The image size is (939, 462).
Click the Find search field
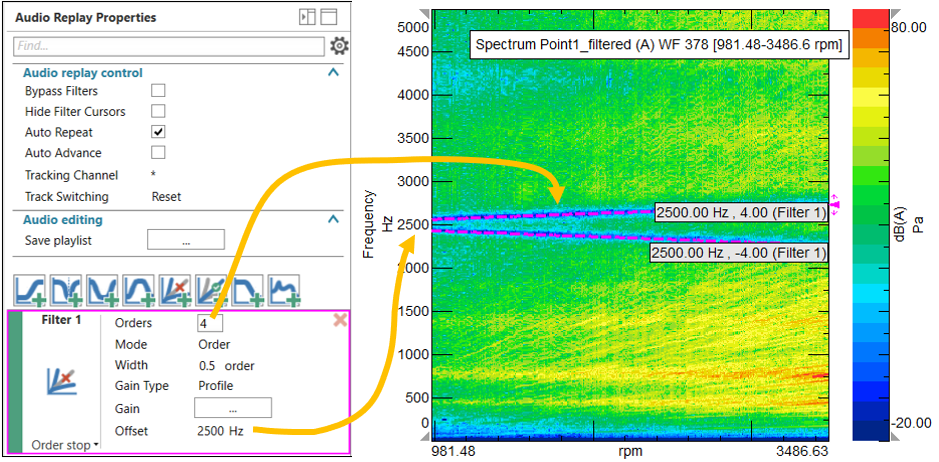(x=168, y=46)
